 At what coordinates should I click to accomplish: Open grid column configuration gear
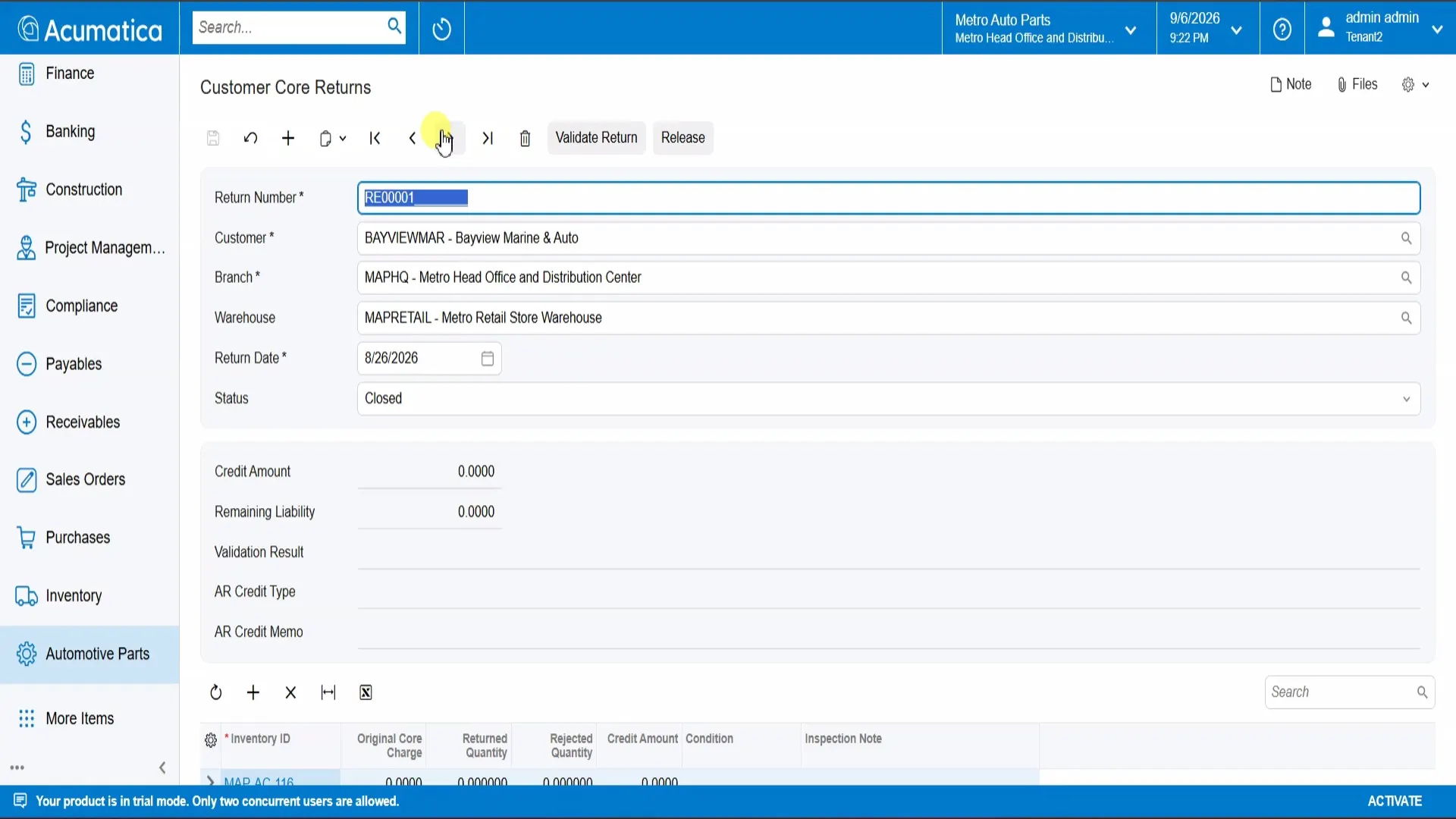click(x=211, y=740)
